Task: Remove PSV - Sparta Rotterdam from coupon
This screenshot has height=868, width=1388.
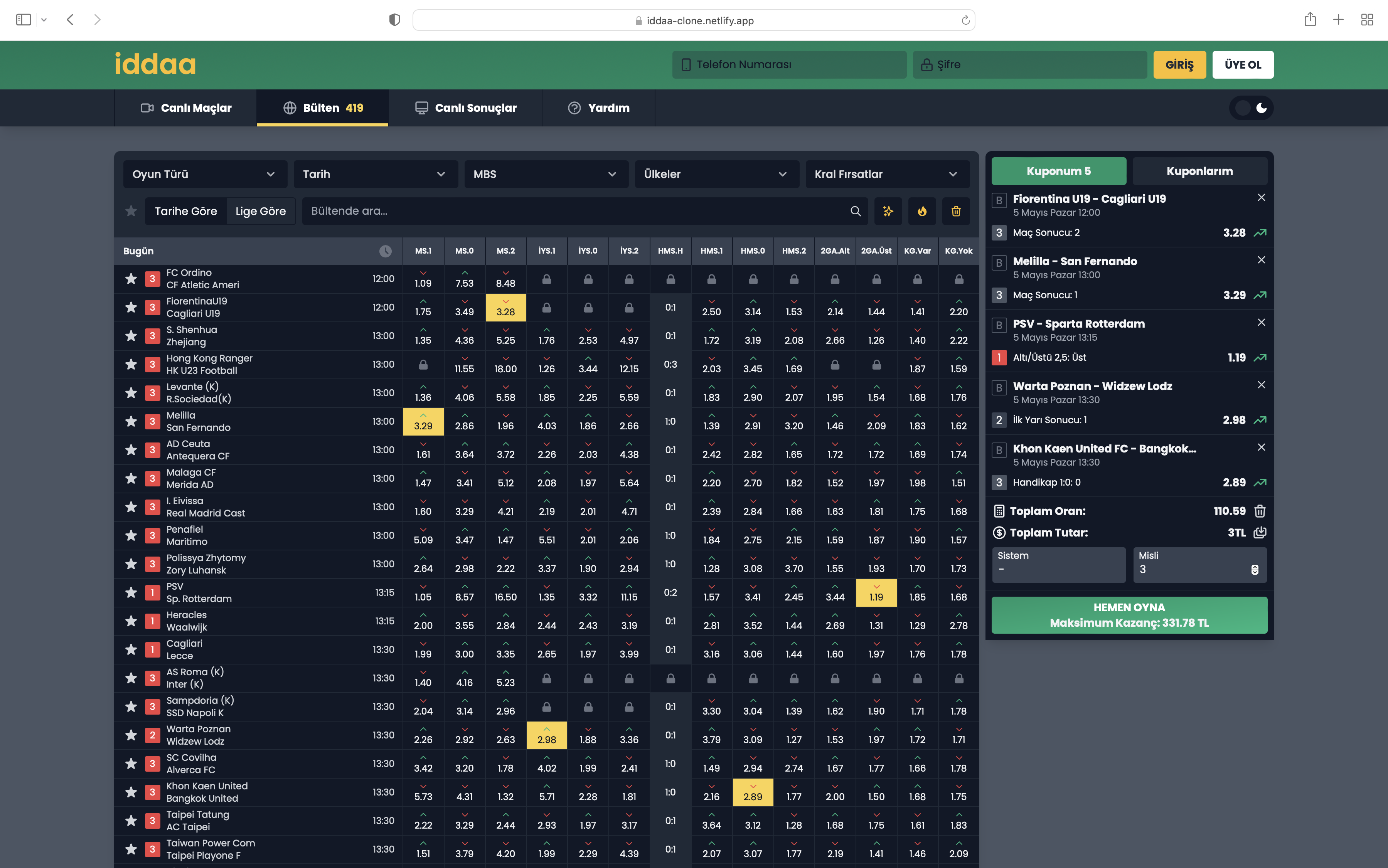Action: pos(1261,323)
